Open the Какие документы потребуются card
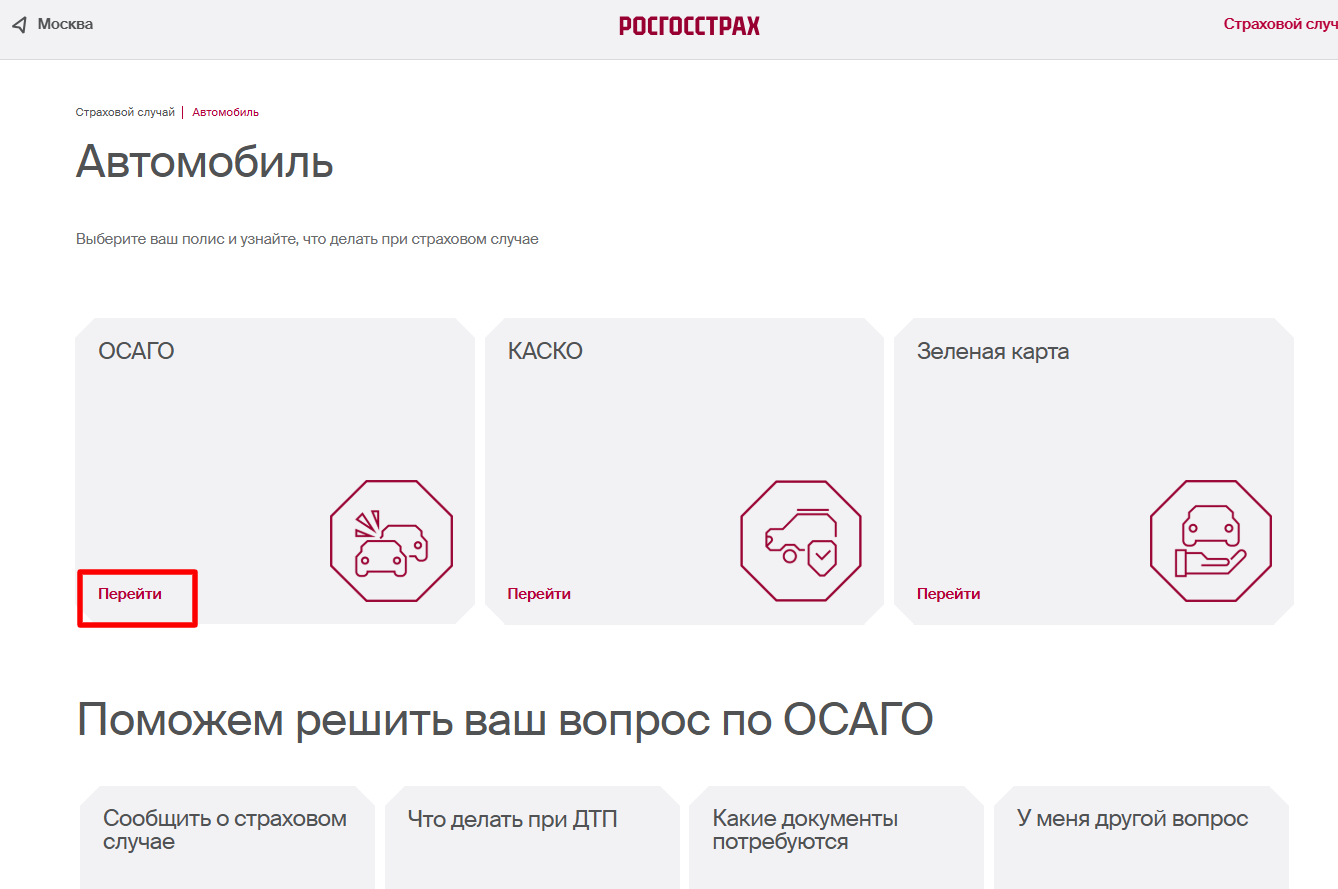The height and width of the screenshot is (889, 1338). [805, 830]
